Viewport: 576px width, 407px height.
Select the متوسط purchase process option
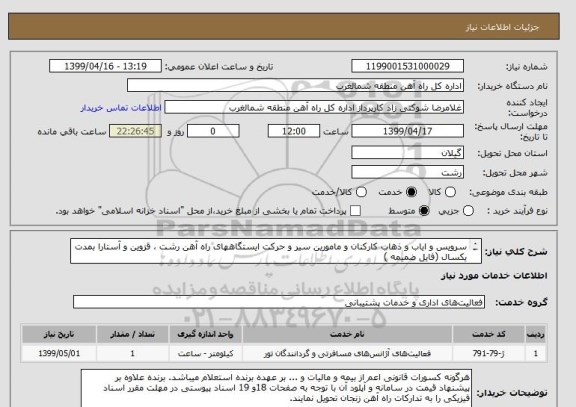coord(424,211)
